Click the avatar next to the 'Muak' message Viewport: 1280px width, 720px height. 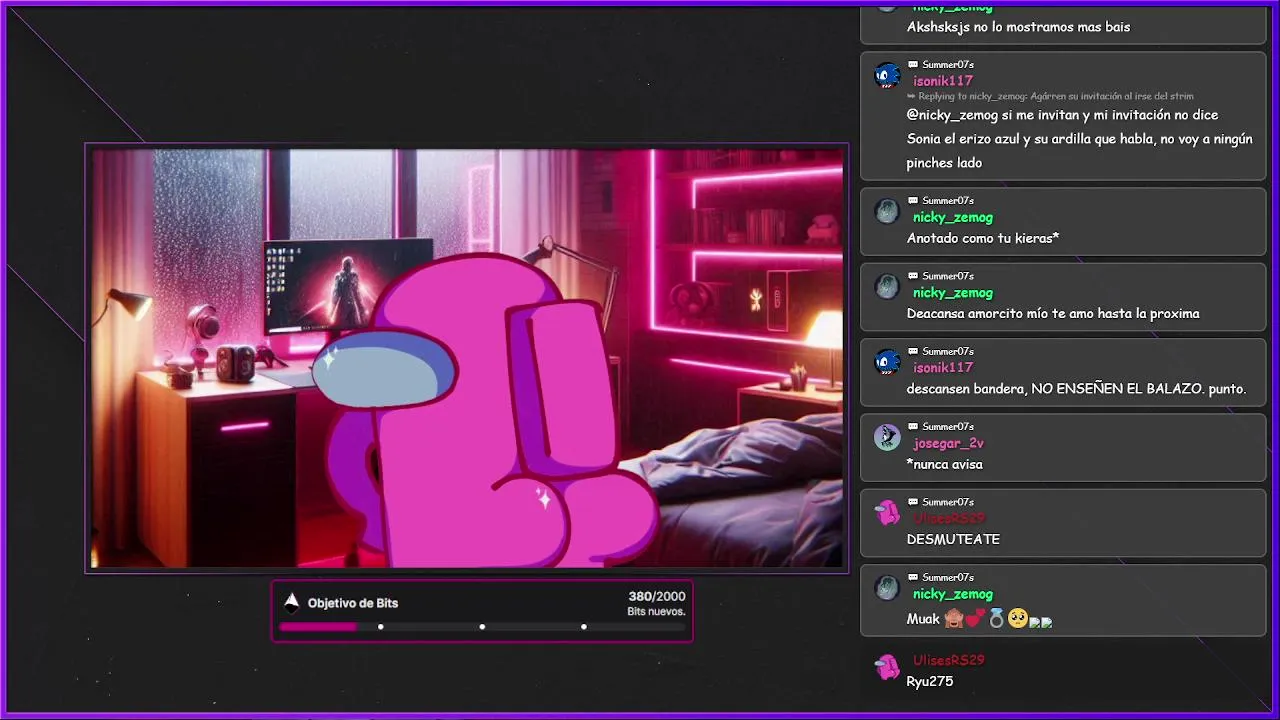(x=887, y=588)
